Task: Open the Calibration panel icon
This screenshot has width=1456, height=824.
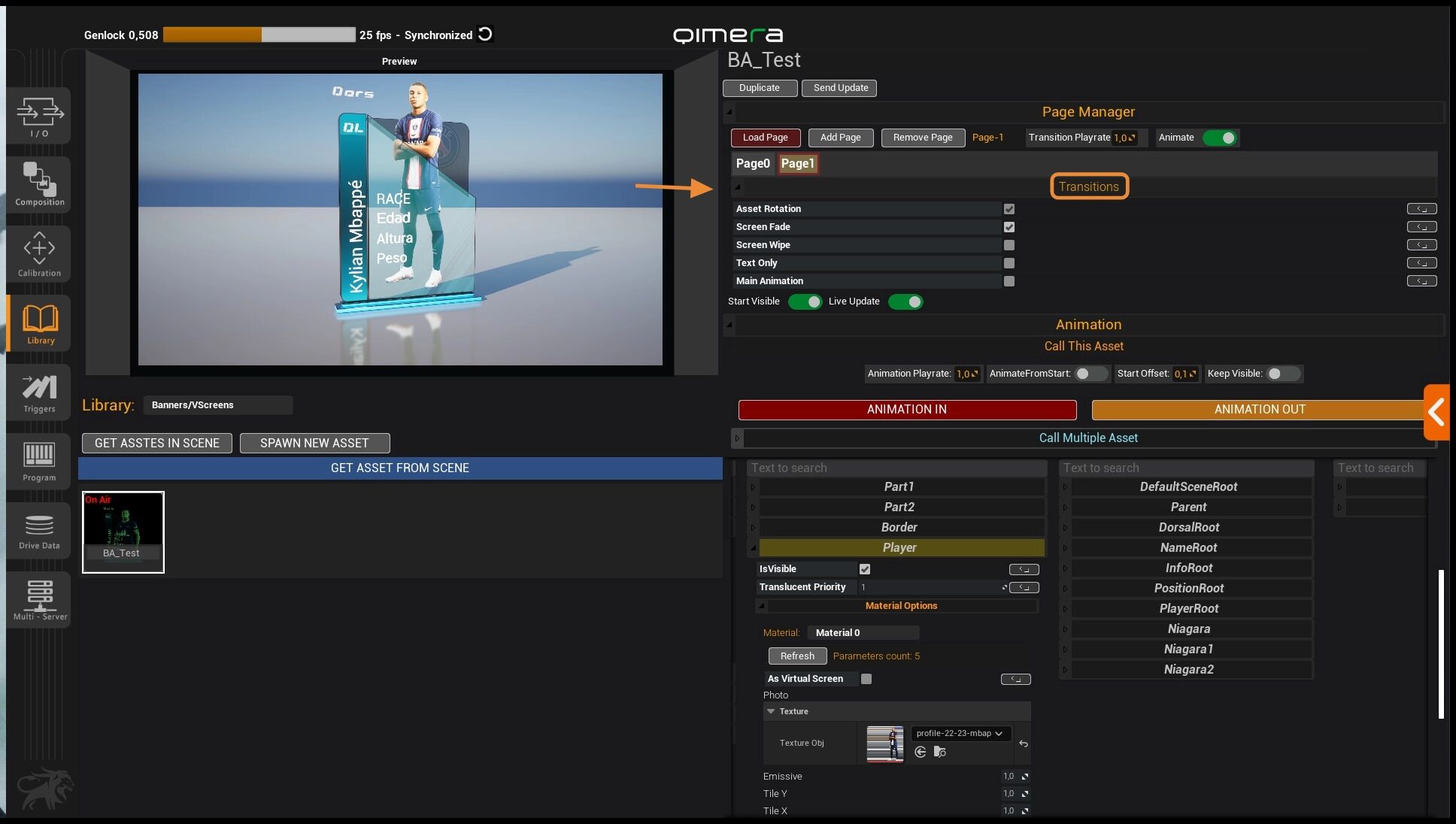Action: click(x=39, y=254)
